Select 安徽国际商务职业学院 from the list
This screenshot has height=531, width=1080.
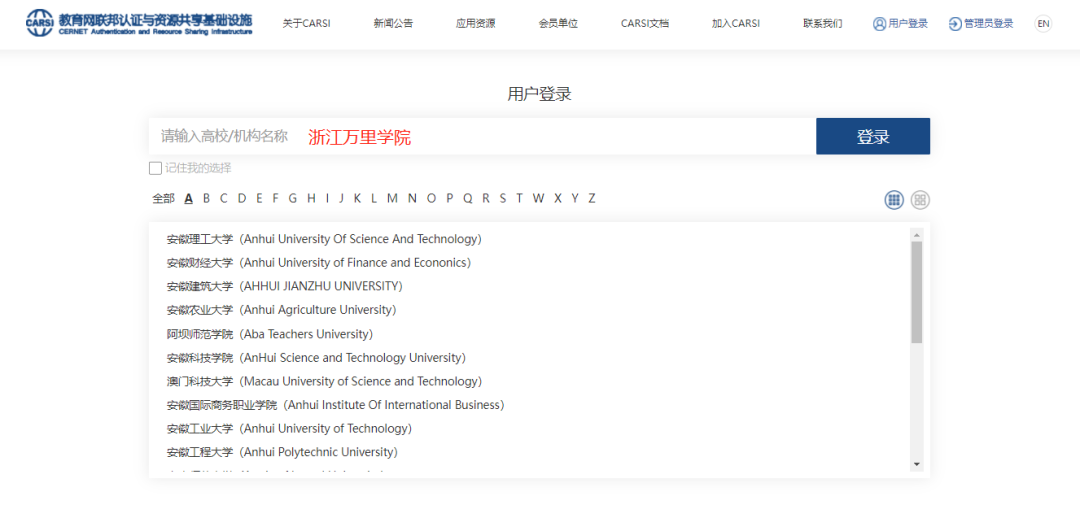(335, 405)
